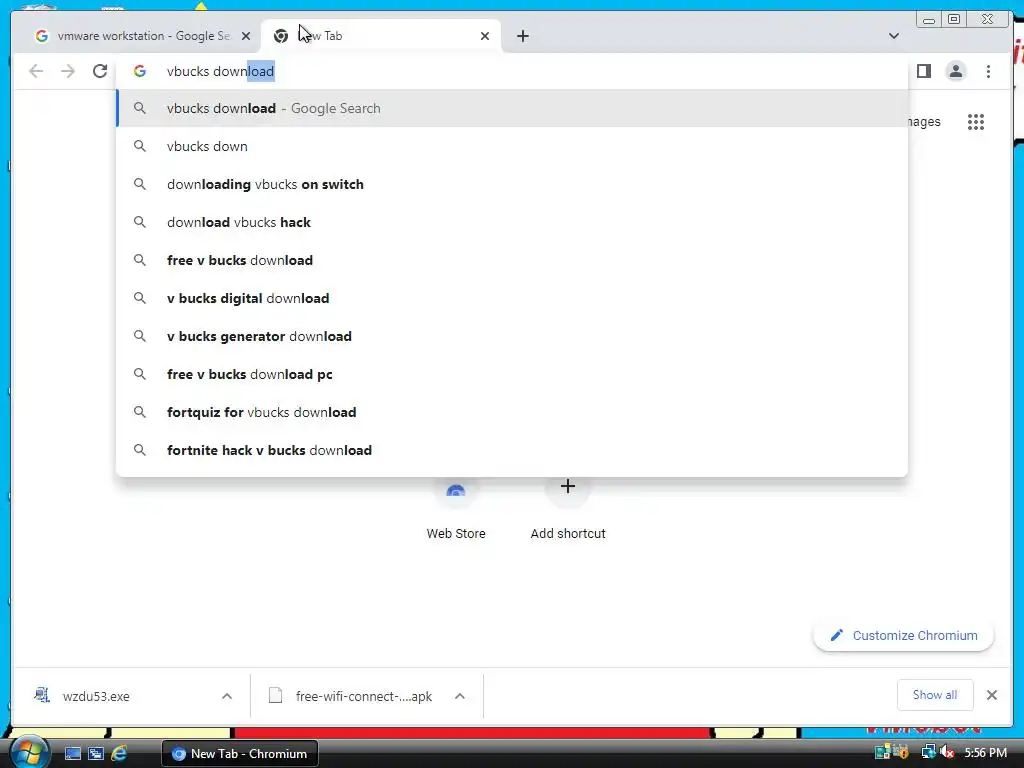
Task: Select suggestion fortnite hack v bucks download
Action: [x=512, y=450]
